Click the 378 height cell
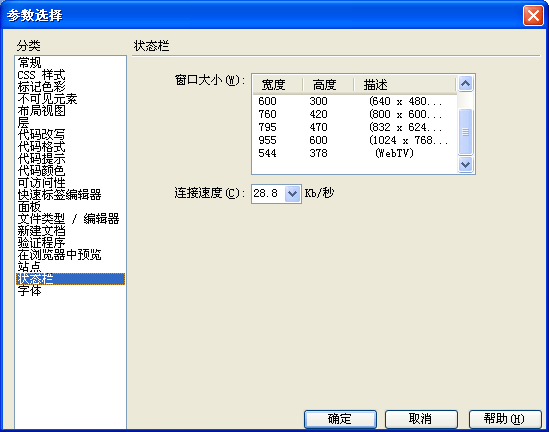This screenshot has width=549, height=432. point(318,153)
